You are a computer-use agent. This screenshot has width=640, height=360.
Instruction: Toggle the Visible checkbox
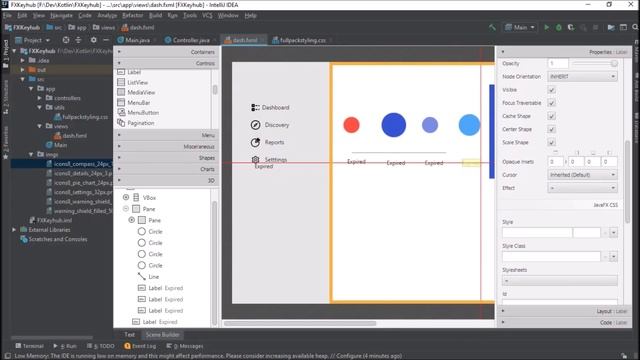(551, 90)
